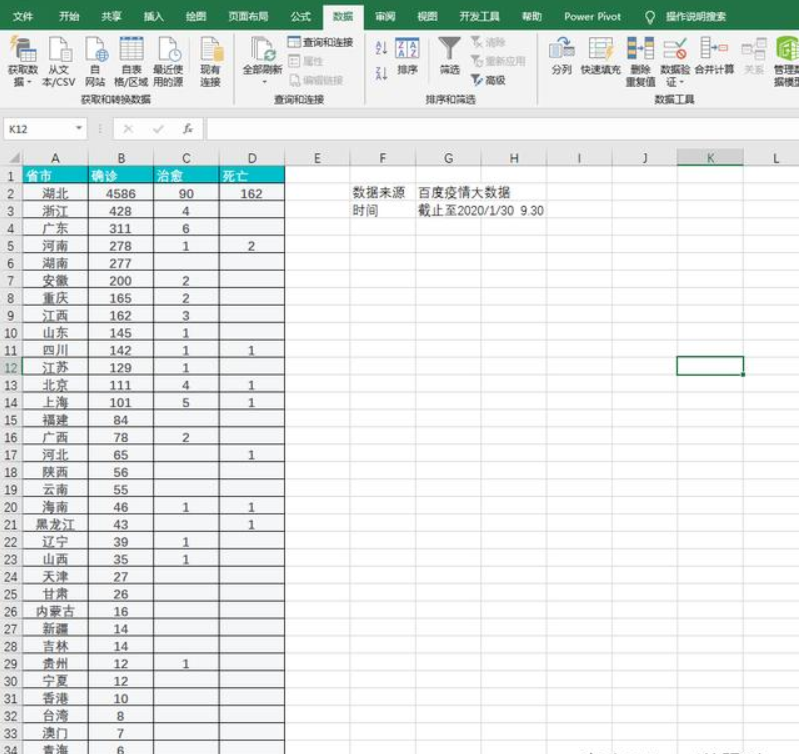Import data From Text/CSV (从文本/CSV)
Viewport: 799px width, 754px height.
[59, 61]
